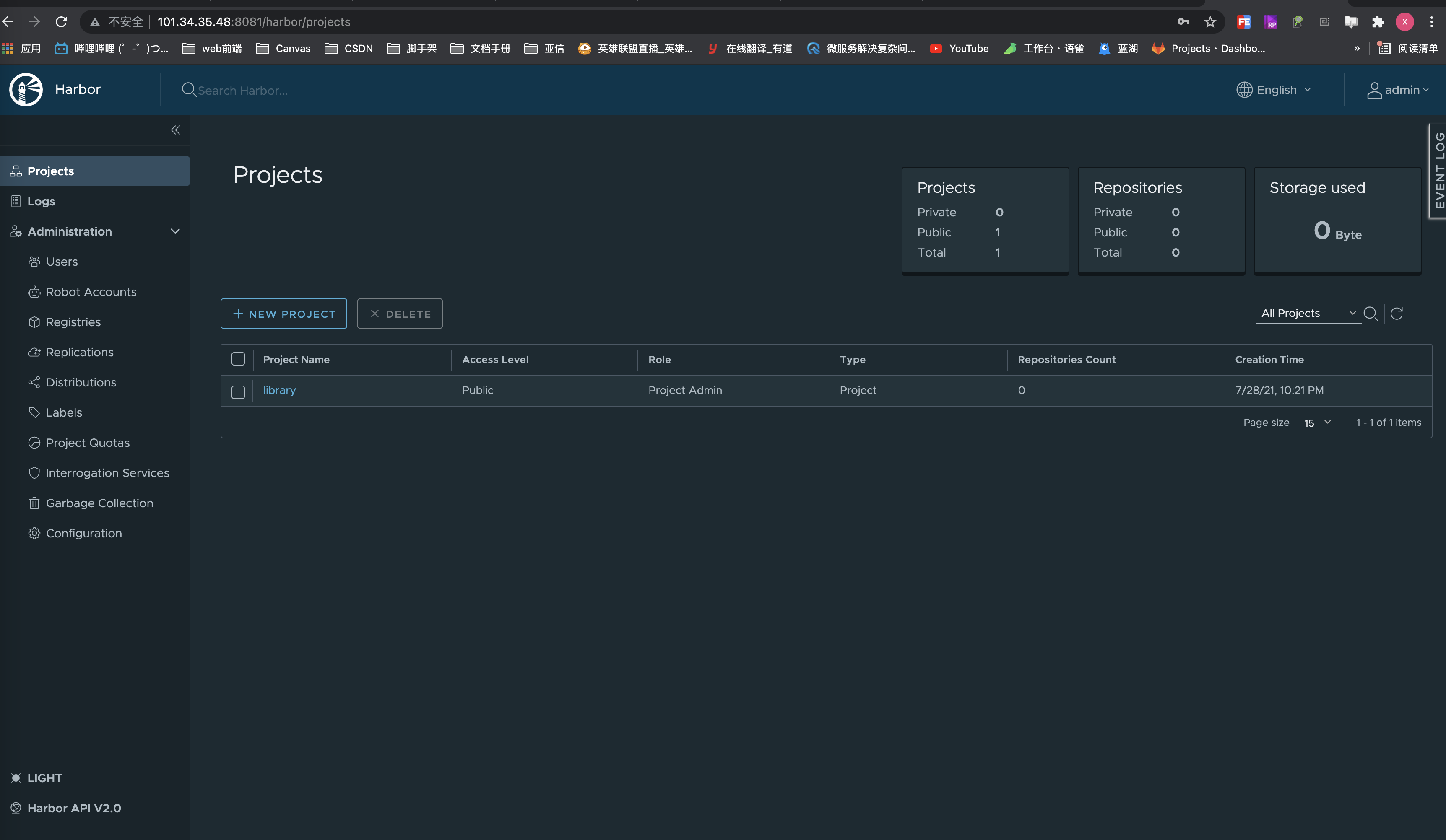Focus the Search Harbor input field
This screenshot has width=1446, height=840.
(243, 91)
